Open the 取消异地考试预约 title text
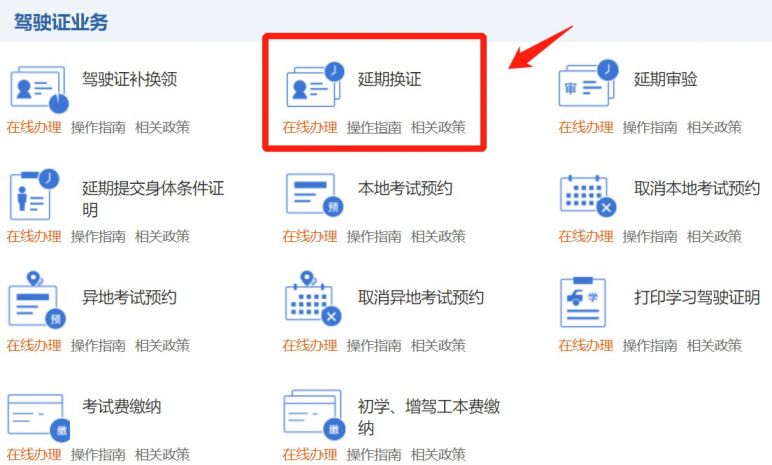772x465 pixels. pos(421,298)
